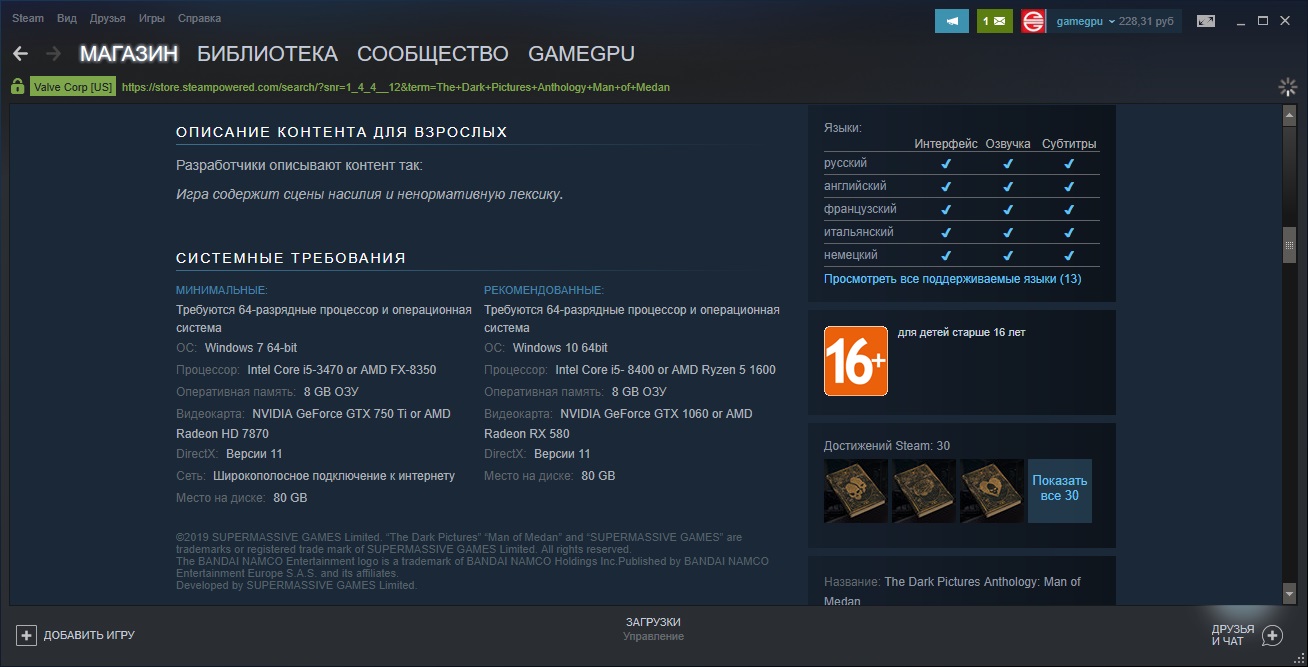Click the gamegpu profile avatar
The image size is (1308, 667).
(1033, 20)
